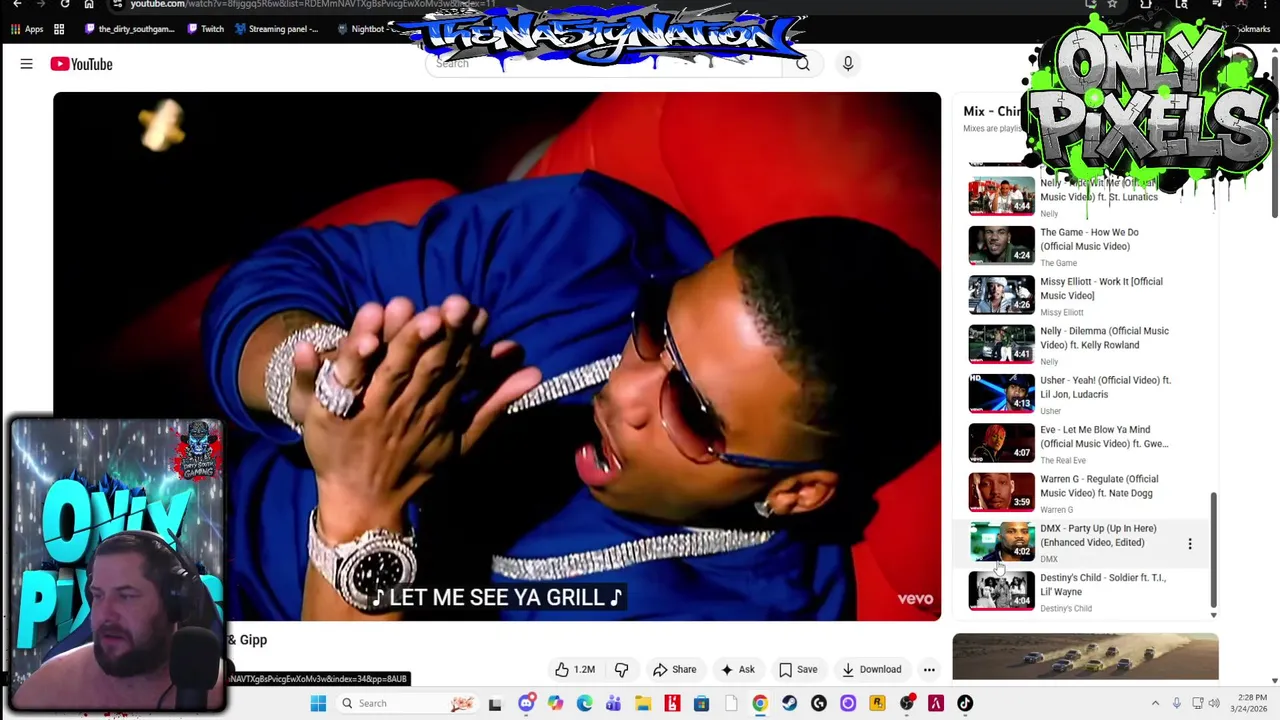Open Microsoft Edge from the taskbar
This screenshot has height=720, width=1280.
(x=584, y=703)
